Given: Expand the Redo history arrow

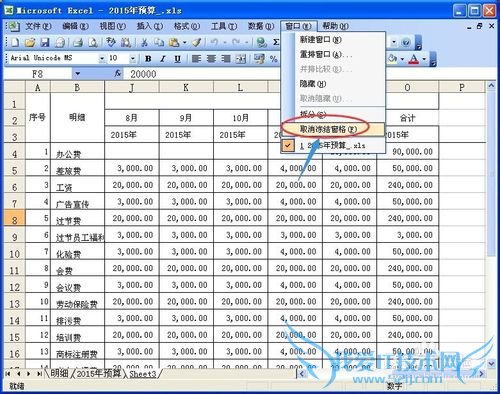Looking at the screenshot, I should pyautogui.click(x=246, y=42).
